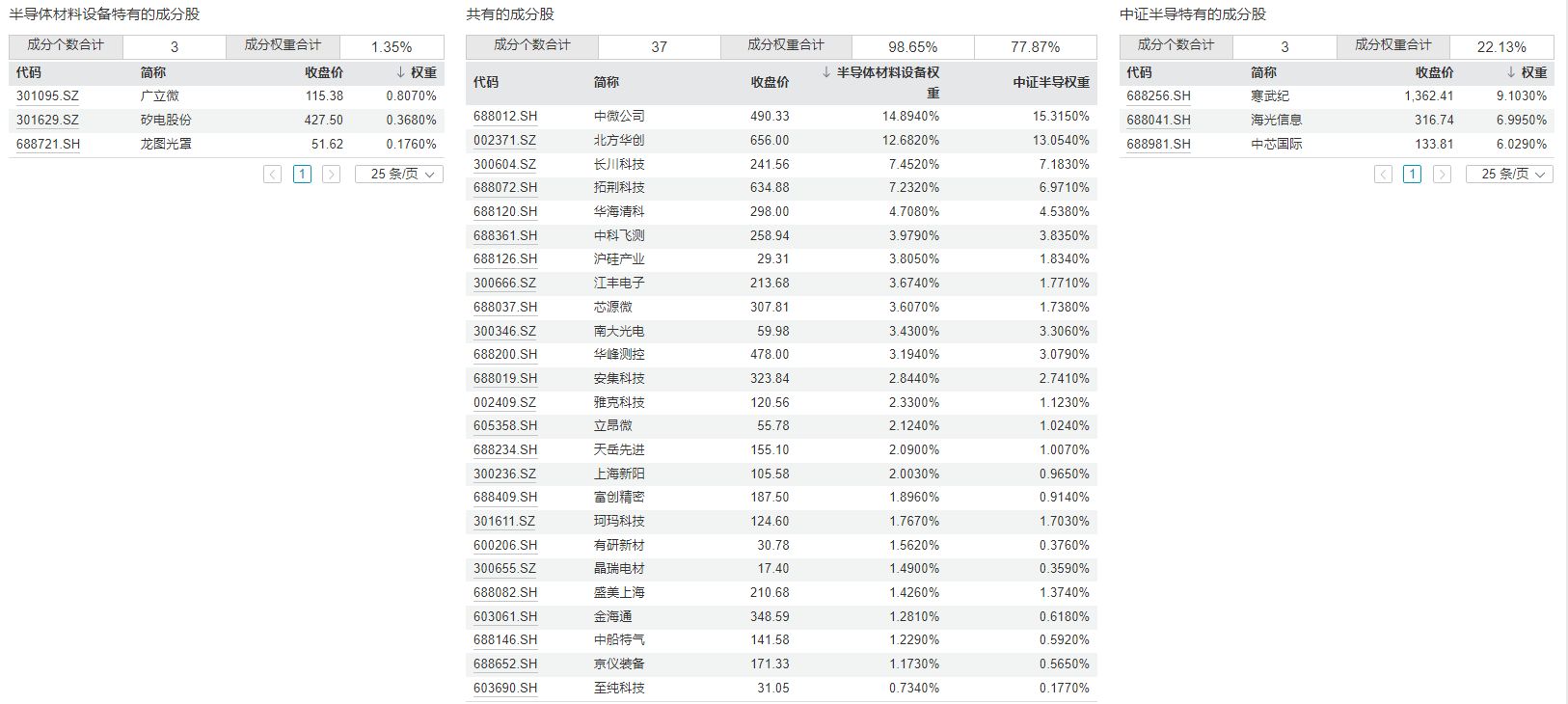Open stock code 300236.SZ link
Screen dimensions: 1568x704
pyautogui.click(x=504, y=474)
